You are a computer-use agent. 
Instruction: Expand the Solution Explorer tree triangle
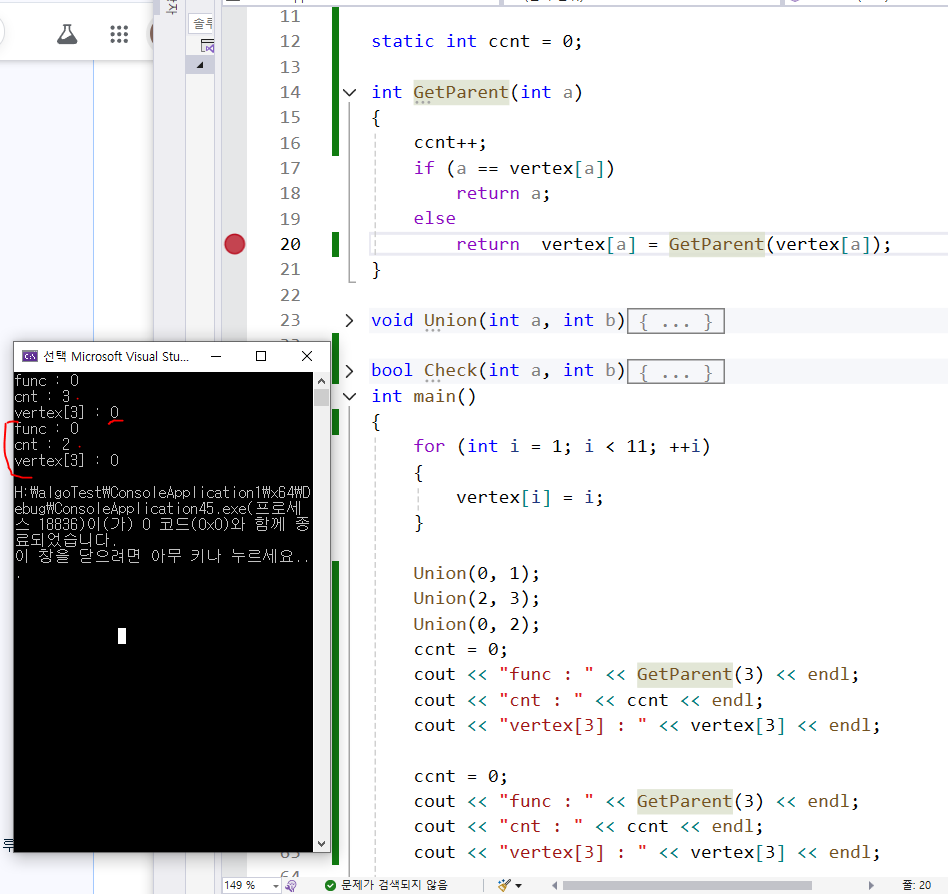point(200,65)
